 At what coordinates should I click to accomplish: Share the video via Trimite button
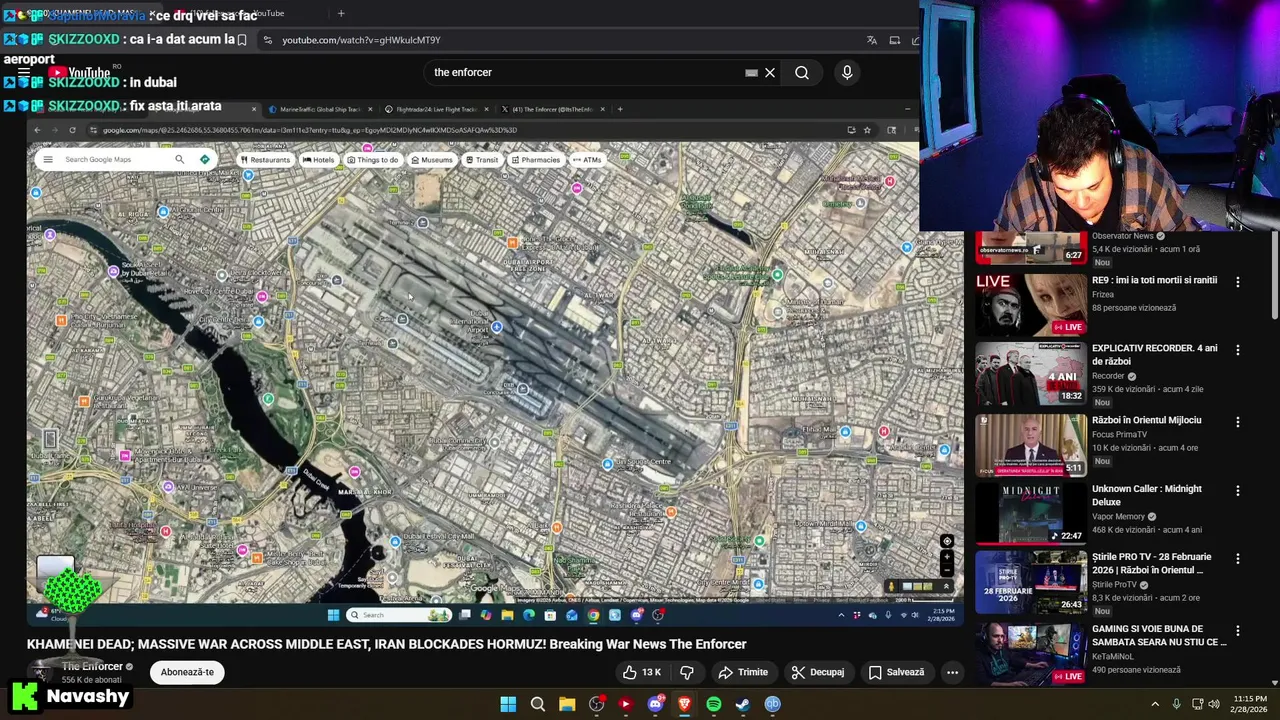(743, 672)
